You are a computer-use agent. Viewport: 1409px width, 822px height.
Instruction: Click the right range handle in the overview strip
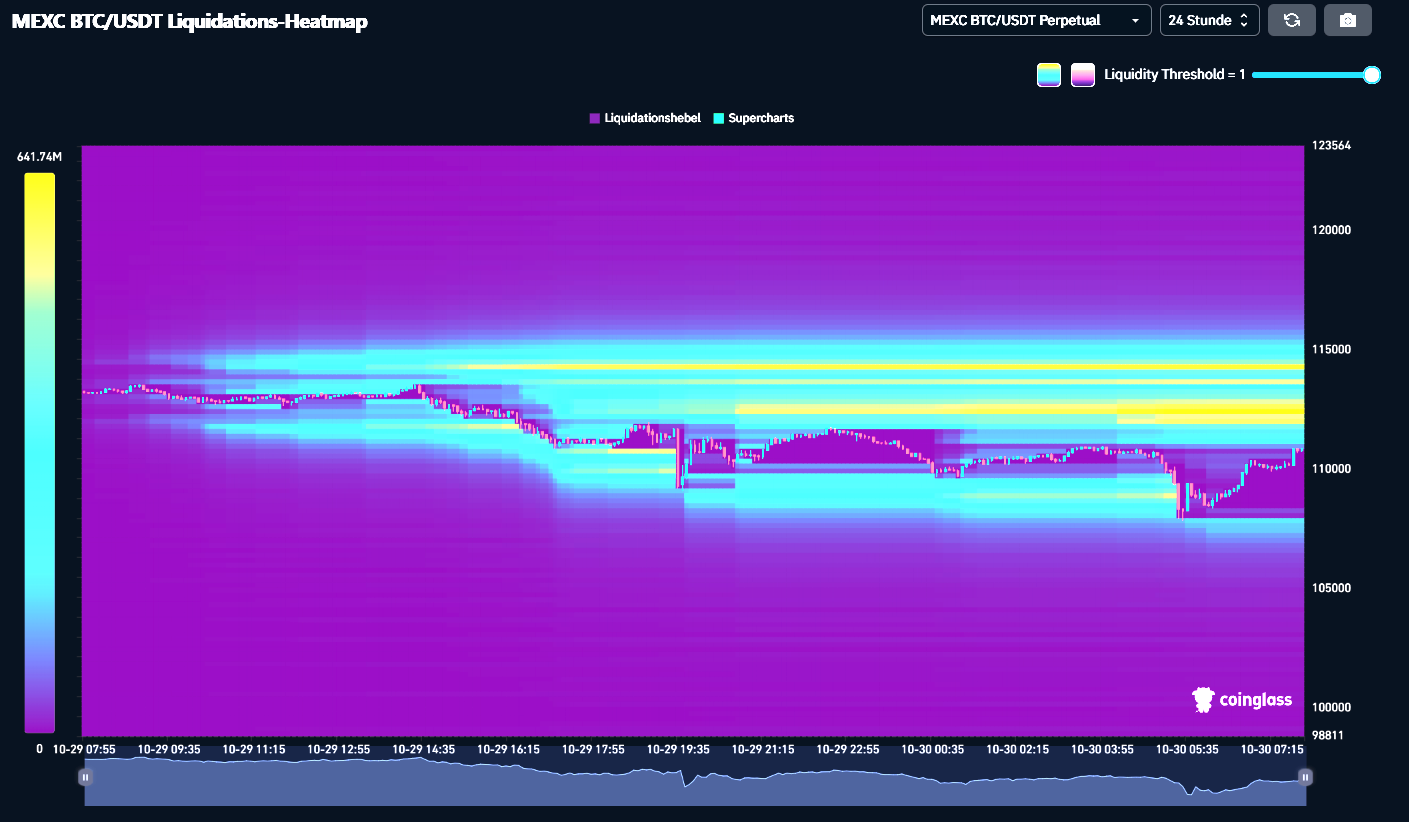(1305, 777)
